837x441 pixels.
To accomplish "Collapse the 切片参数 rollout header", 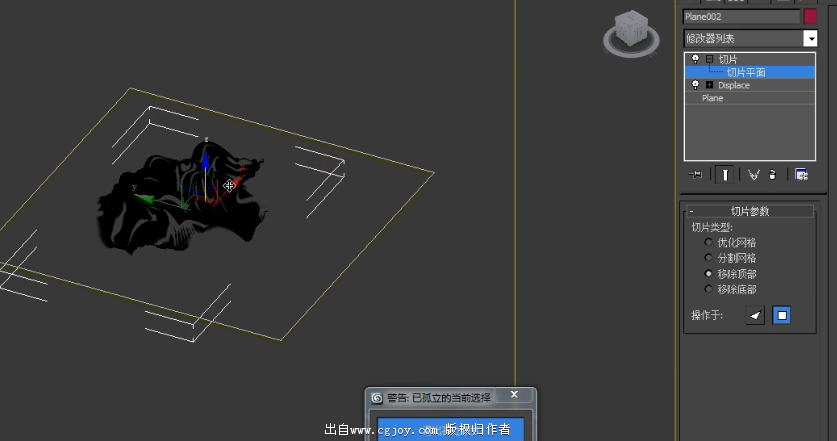I will [x=750, y=211].
